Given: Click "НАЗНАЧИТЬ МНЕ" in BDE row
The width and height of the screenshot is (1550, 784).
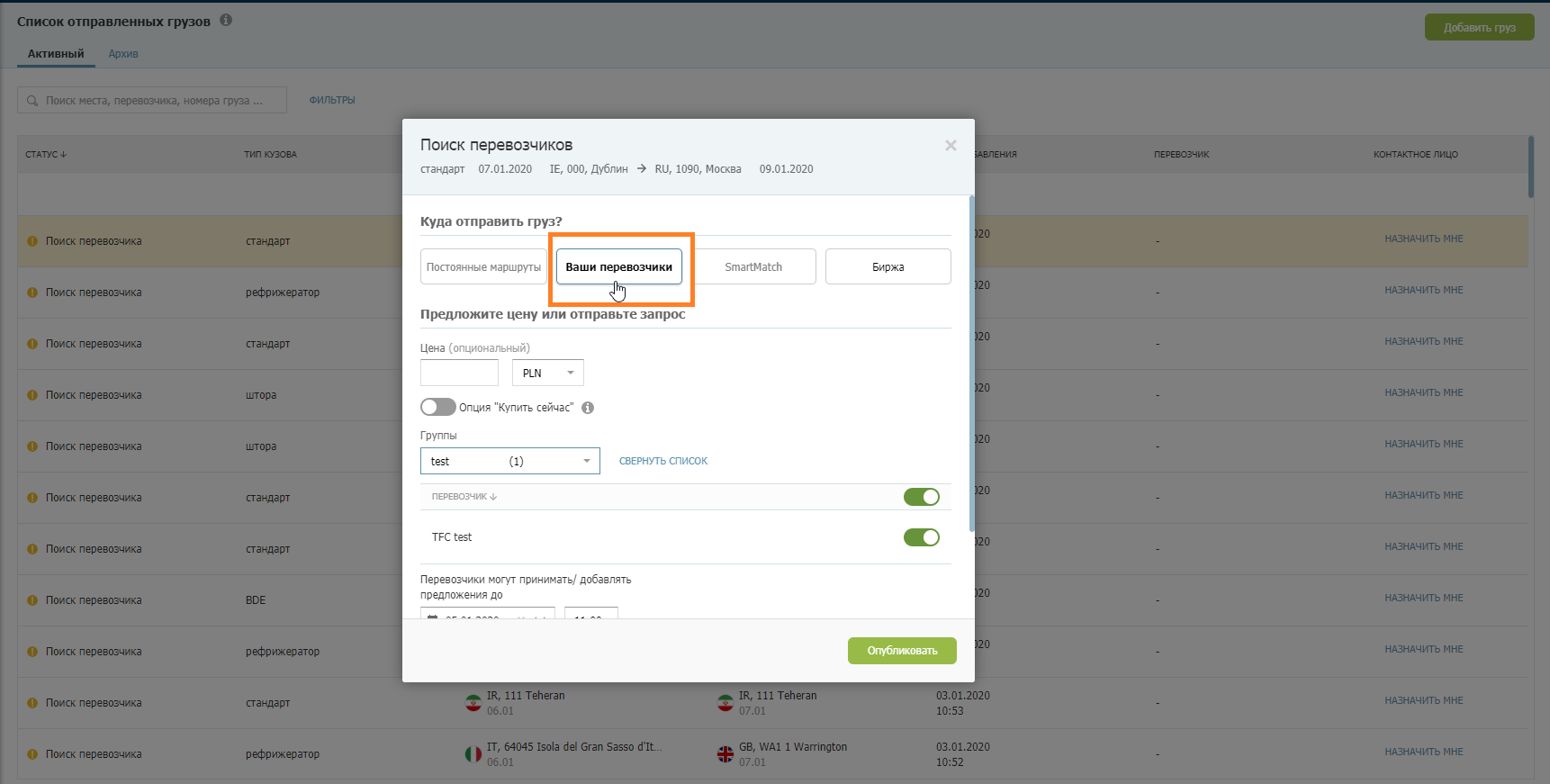Looking at the screenshot, I should [1424, 598].
